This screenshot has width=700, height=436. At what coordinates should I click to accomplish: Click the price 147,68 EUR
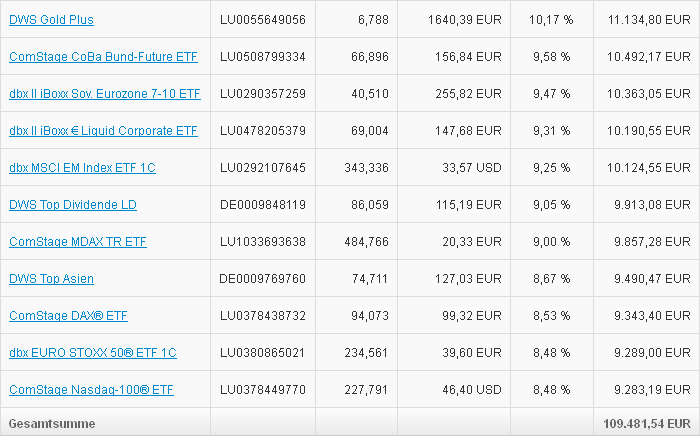pos(468,131)
